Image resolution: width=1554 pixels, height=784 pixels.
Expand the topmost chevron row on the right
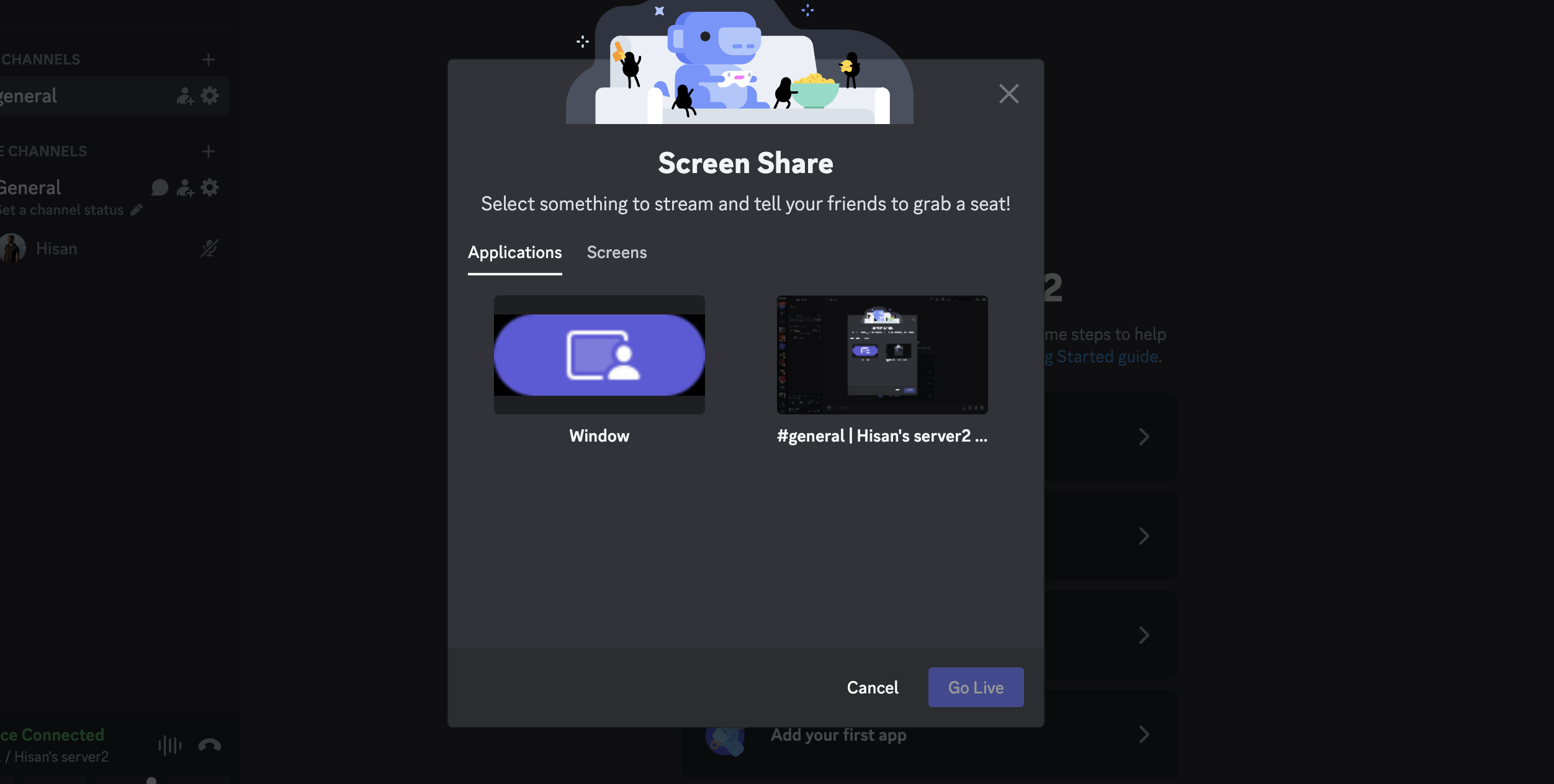[1144, 436]
